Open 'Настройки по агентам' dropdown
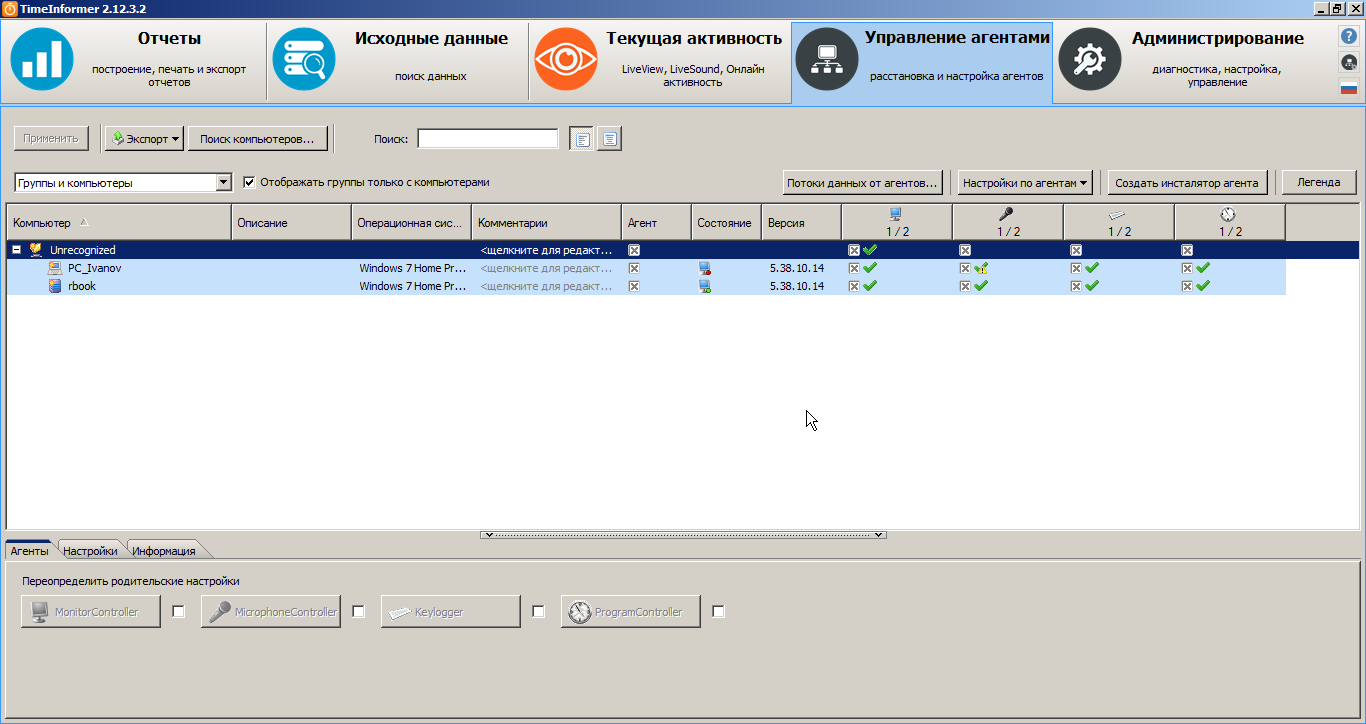 [1025, 183]
